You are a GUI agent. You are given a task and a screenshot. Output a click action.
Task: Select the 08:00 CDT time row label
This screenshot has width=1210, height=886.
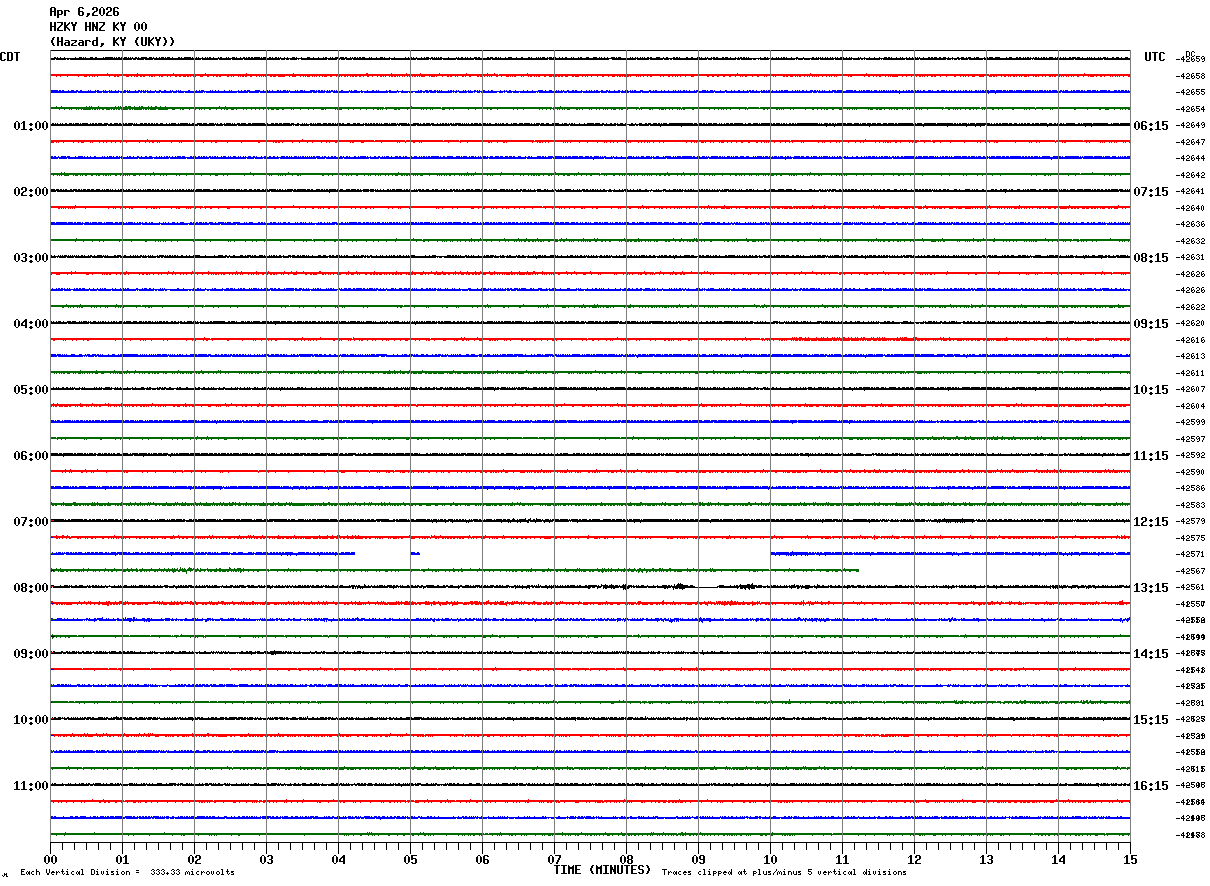pos(30,588)
